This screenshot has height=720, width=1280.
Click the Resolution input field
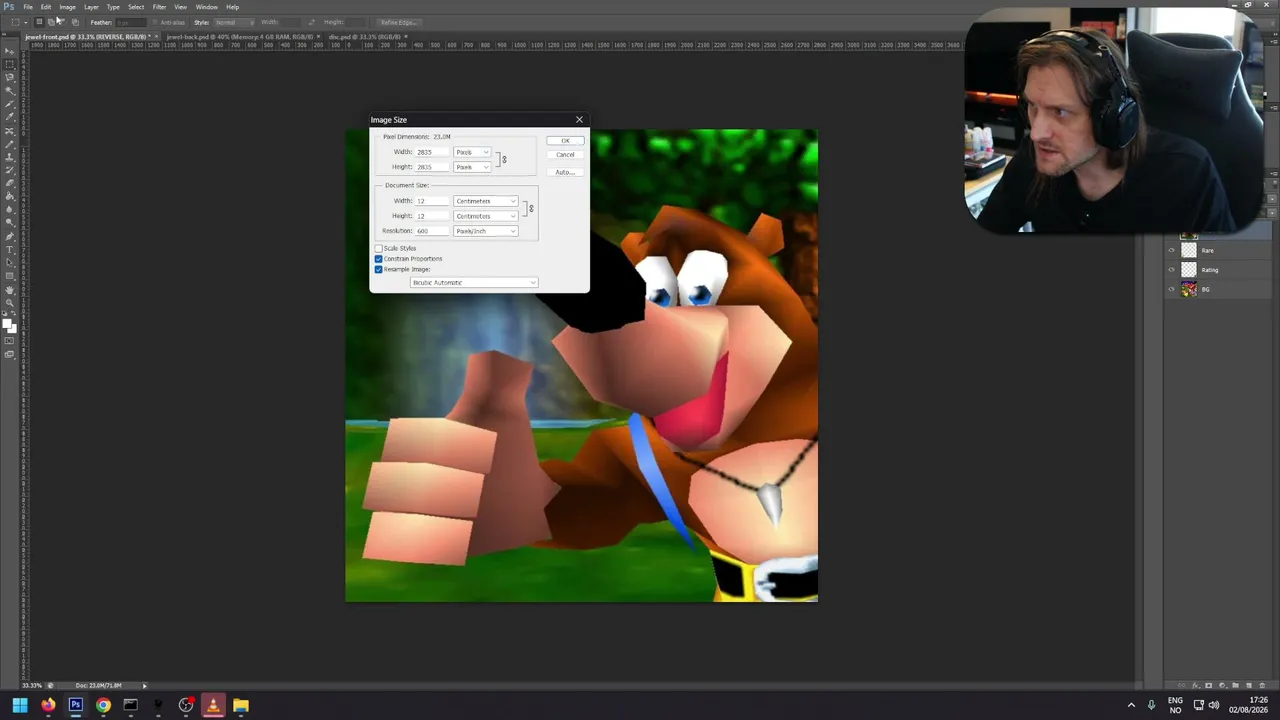coord(432,231)
